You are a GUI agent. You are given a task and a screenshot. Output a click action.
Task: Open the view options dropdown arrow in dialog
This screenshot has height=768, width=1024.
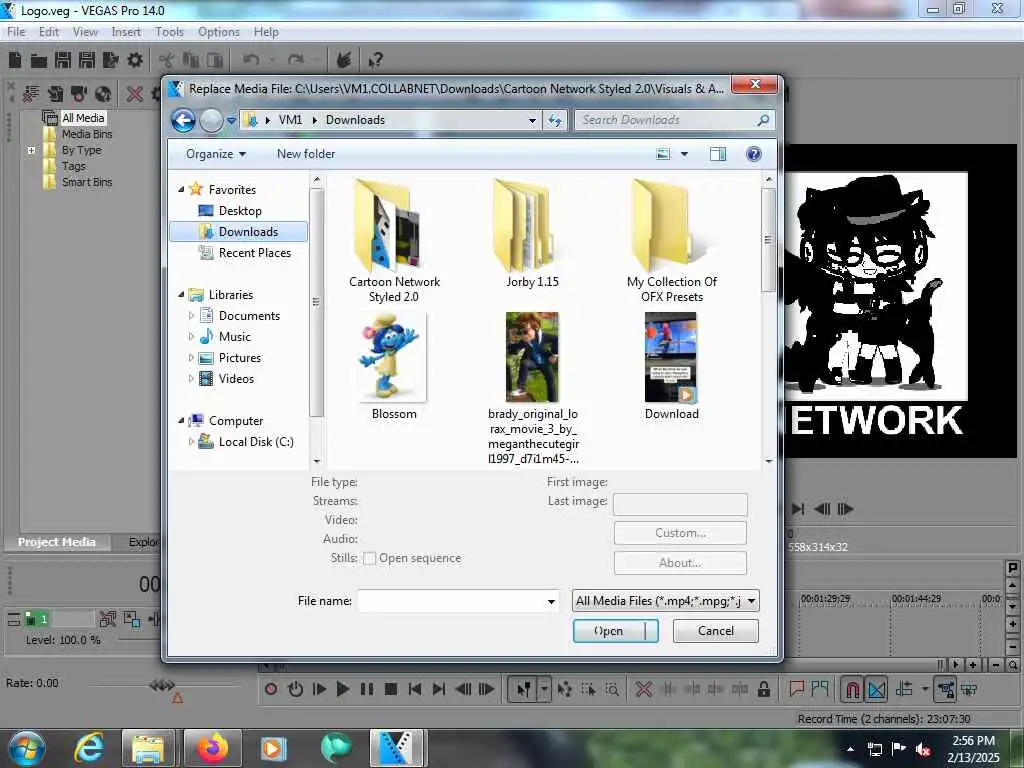684,154
